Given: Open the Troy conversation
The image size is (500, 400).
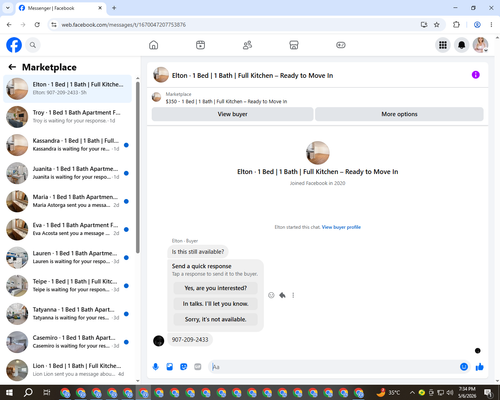Looking at the screenshot, I should coord(67,117).
